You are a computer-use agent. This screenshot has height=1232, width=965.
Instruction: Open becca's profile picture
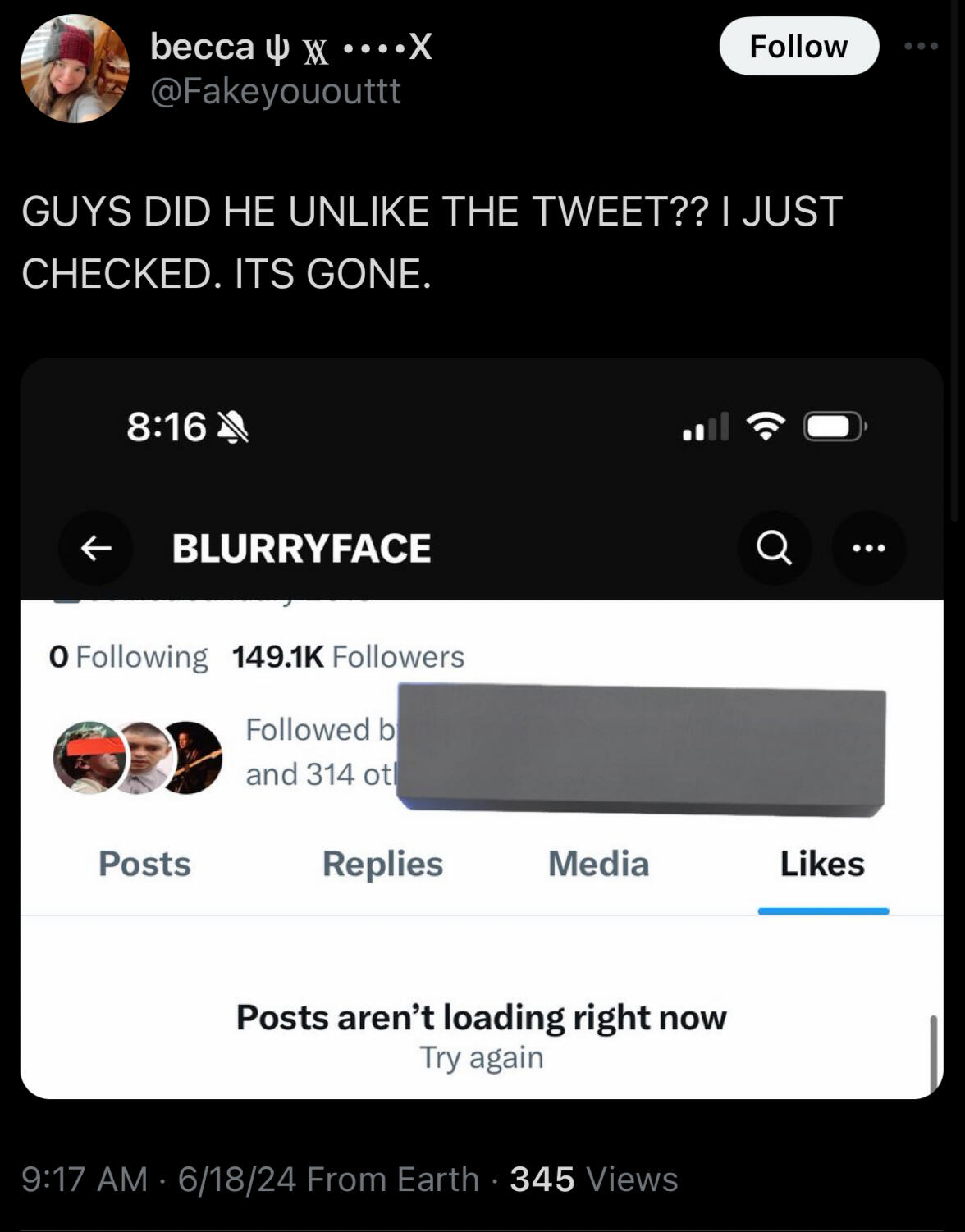(x=75, y=69)
